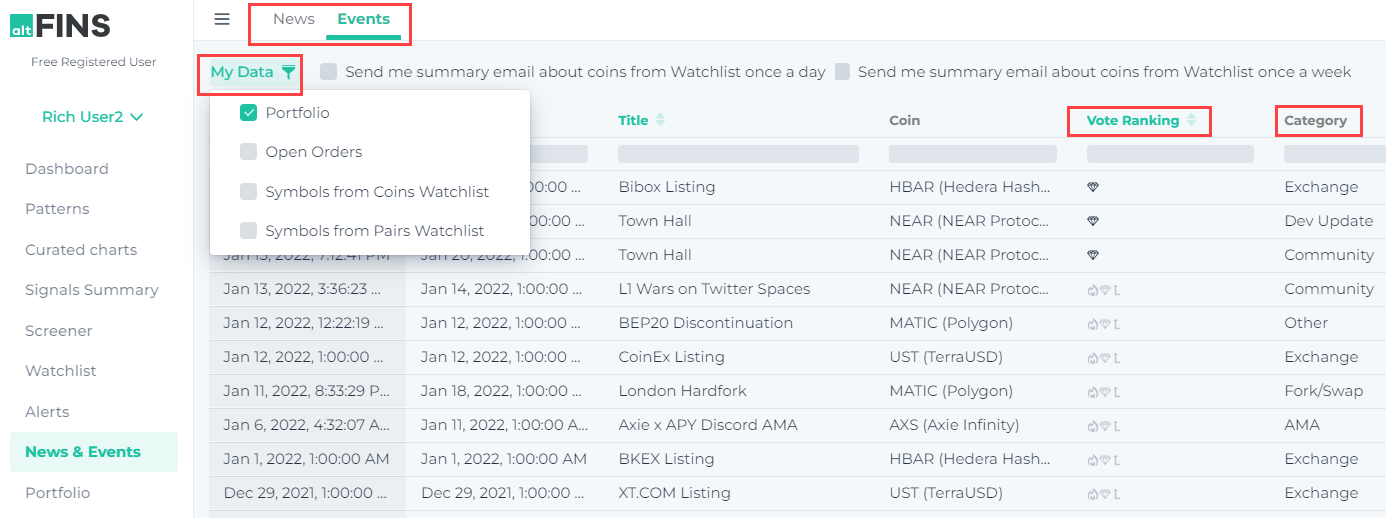Click vote icons for London Hardfork row
1386x518 pixels.
[x=1104, y=391]
